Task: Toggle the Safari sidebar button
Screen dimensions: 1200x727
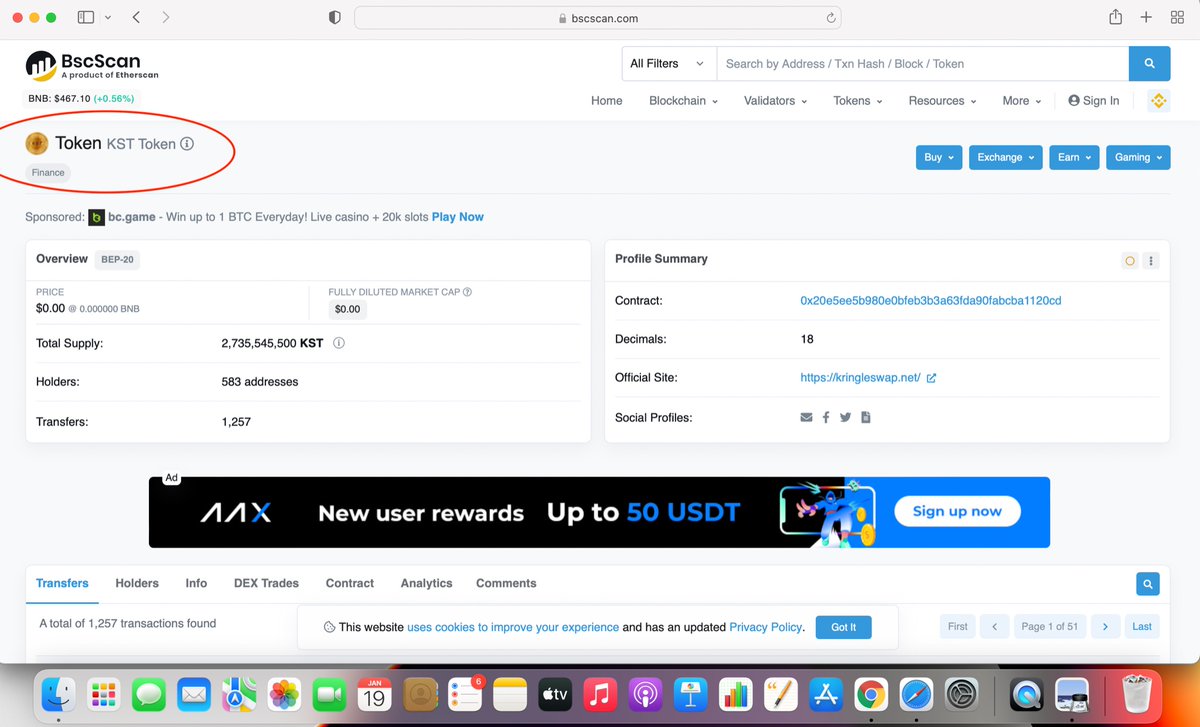Action: [x=86, y=18]
